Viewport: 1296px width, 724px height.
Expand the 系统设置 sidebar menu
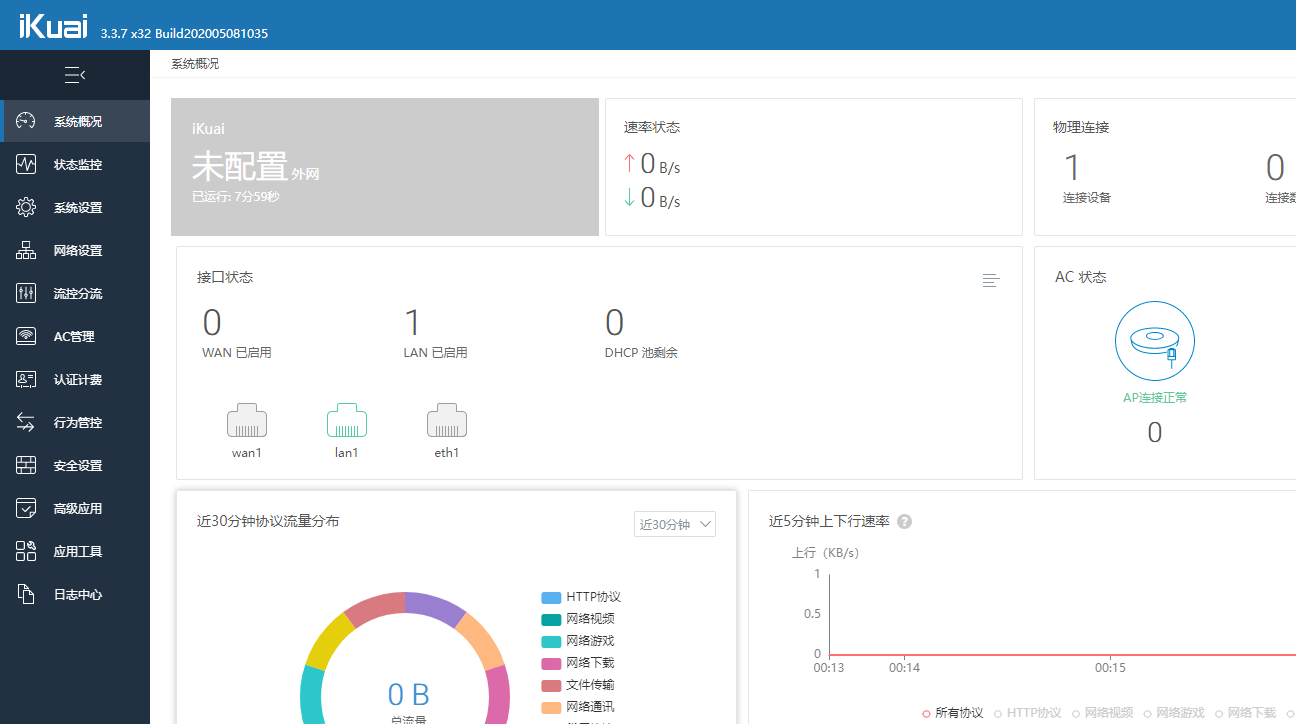coord(77,208)
